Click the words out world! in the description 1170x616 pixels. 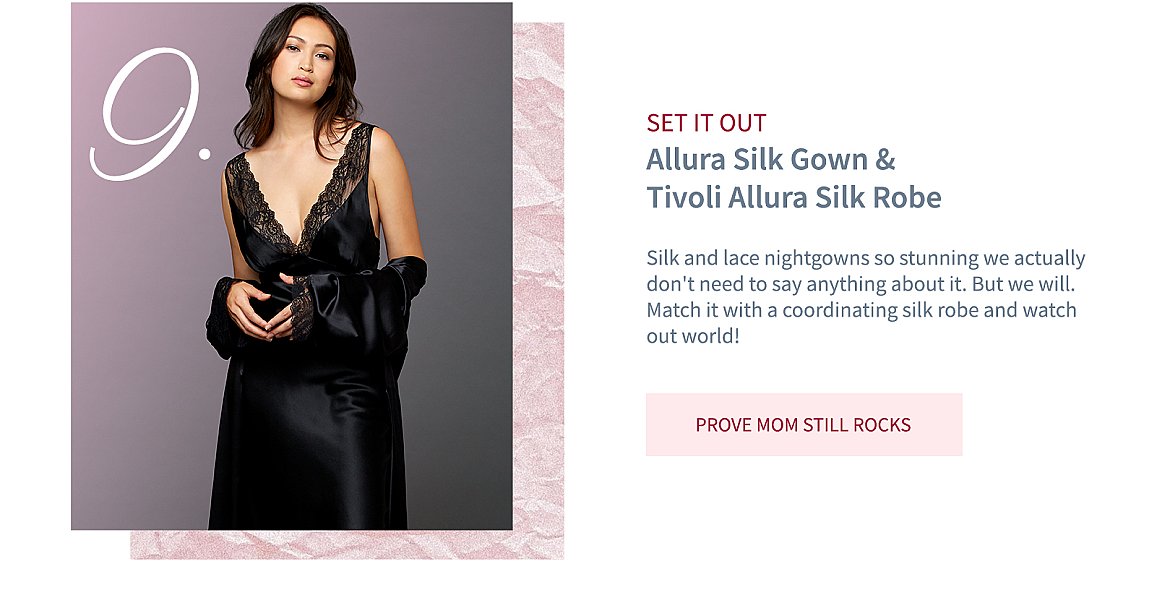(693, 336)
